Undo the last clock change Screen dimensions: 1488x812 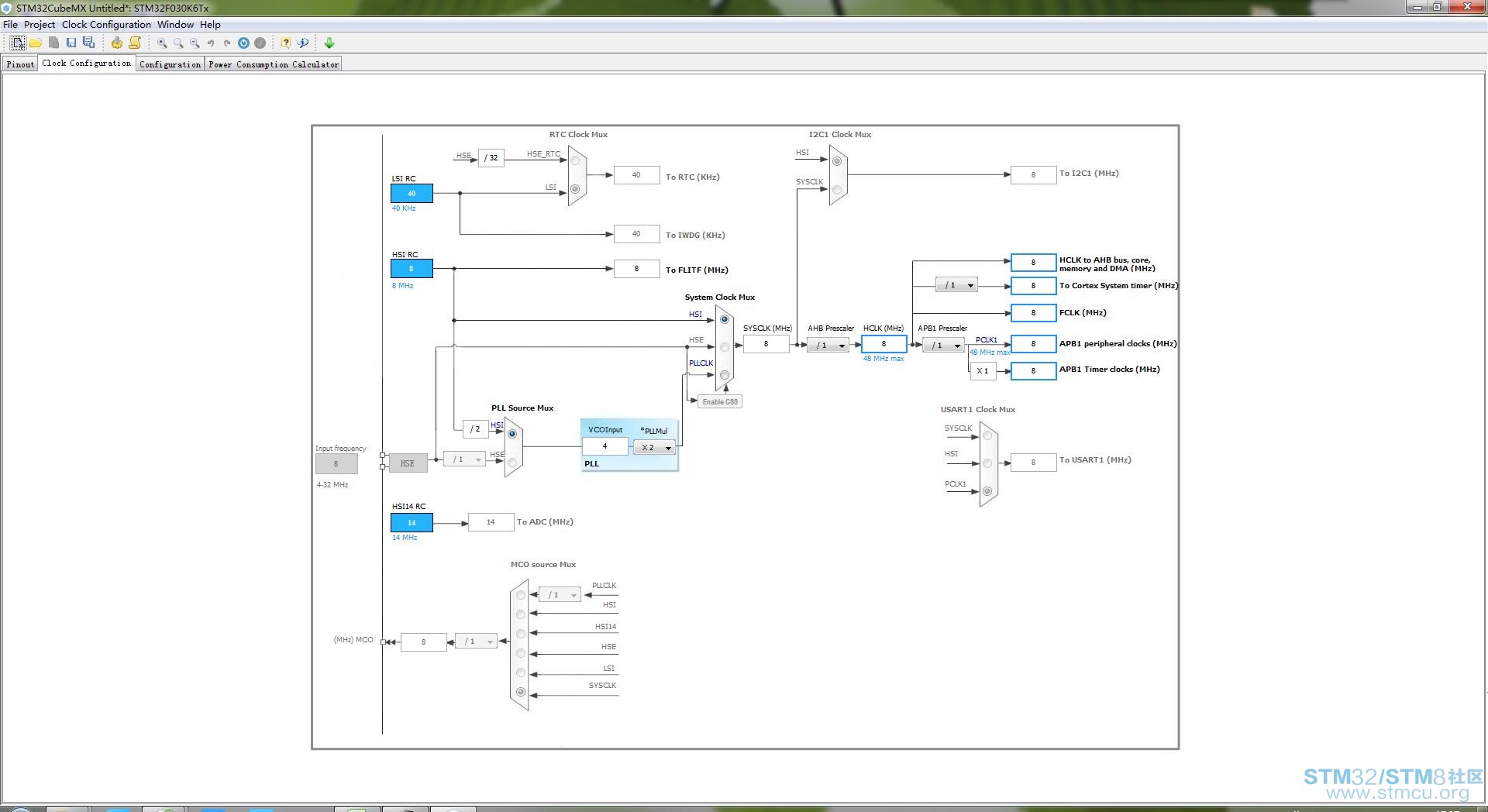(x=211, y=43)
